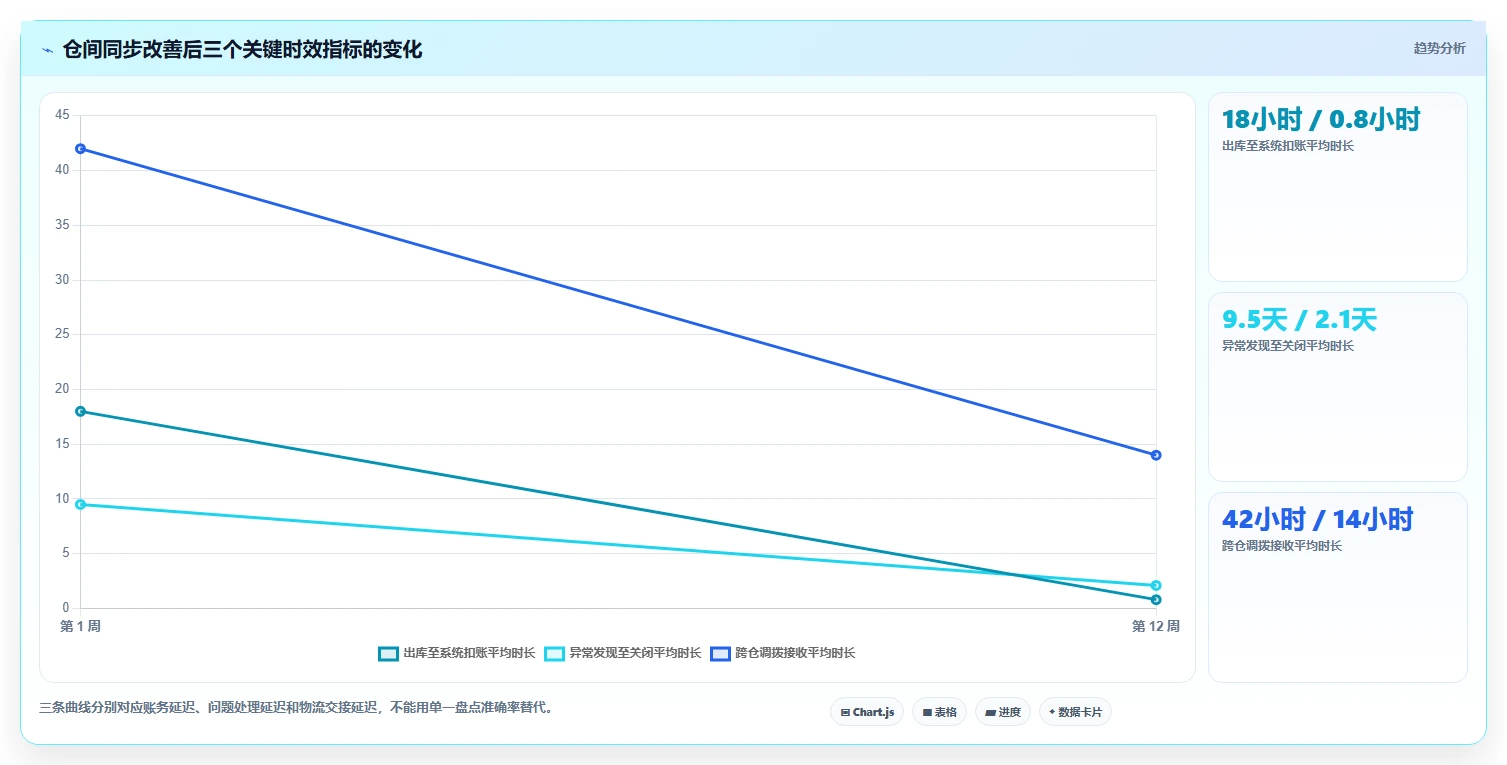Toggle the 异常发现至关闭平均时长 legend swatch
The height and width of the screenshot is (765, 1507).
(x=554, y=654)
